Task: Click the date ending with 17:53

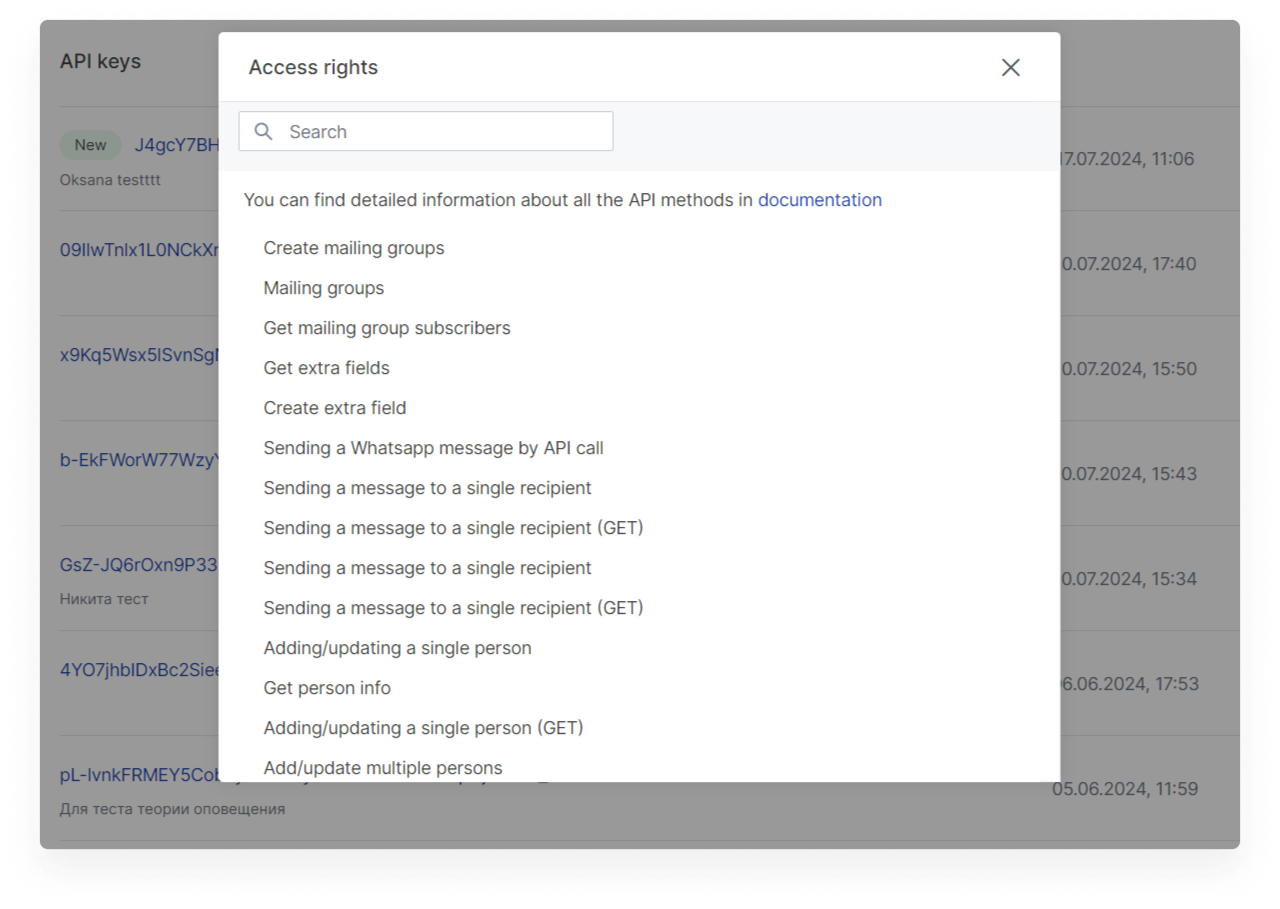Action: (x=1130, y=684)
